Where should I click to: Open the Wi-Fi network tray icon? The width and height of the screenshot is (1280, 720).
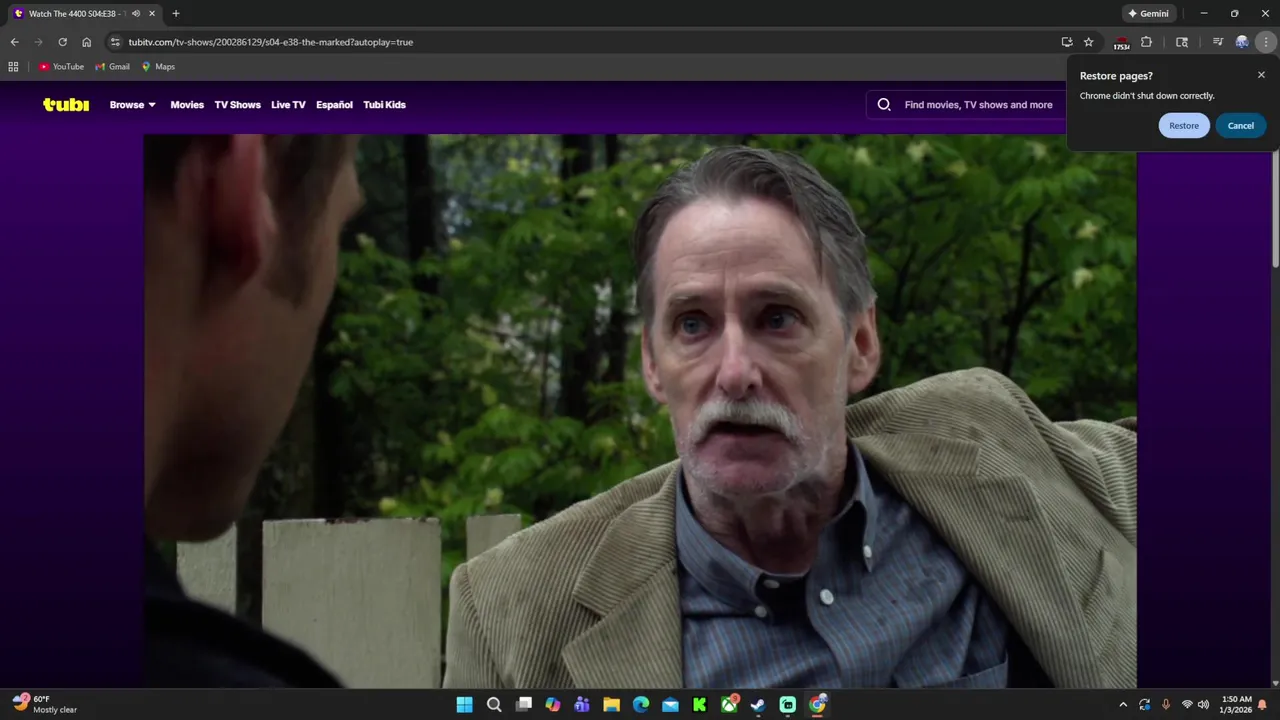tap(1187, 705)
